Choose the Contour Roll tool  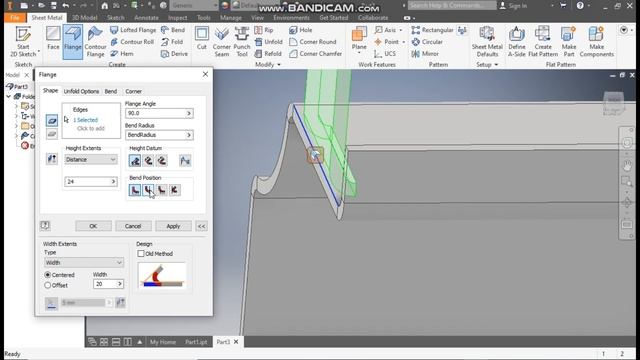click(132, 42)
